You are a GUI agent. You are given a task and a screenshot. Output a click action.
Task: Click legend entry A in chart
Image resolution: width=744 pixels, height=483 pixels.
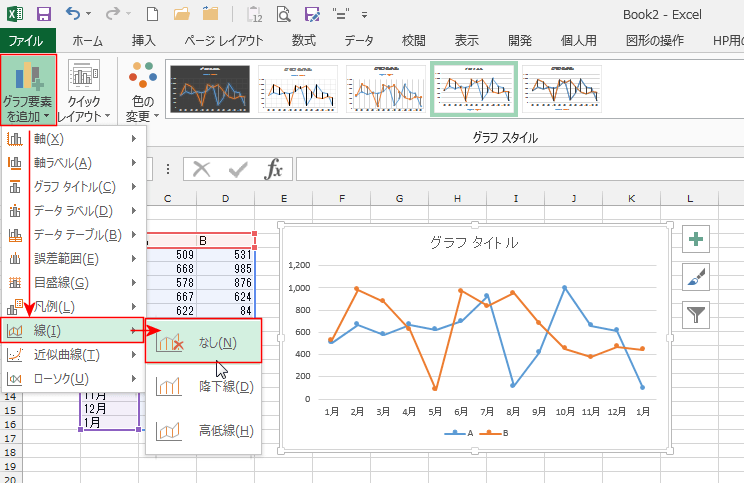click(459, 433)
